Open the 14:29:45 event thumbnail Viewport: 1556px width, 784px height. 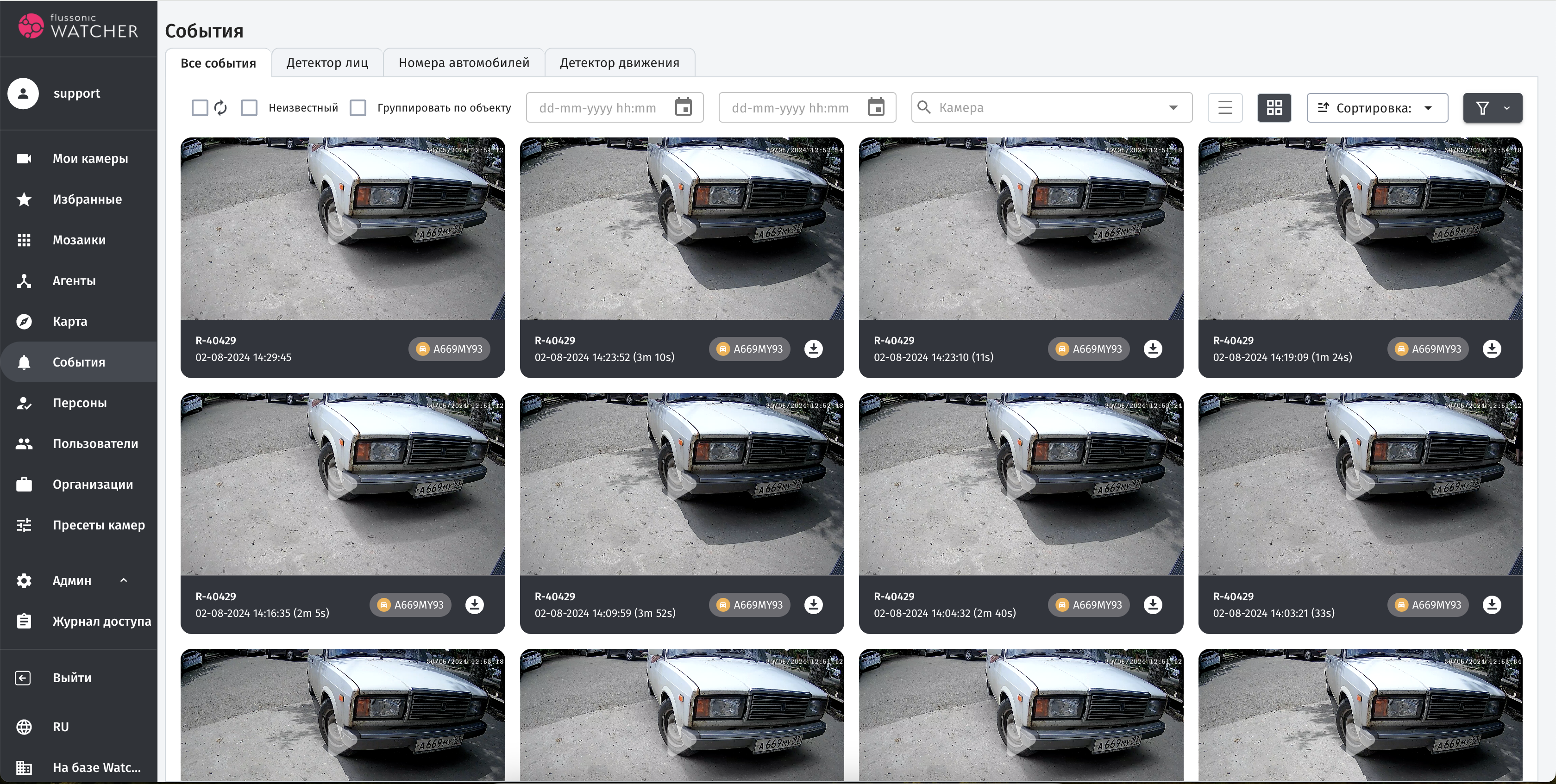pyautogui.click(x=343, y=228)
